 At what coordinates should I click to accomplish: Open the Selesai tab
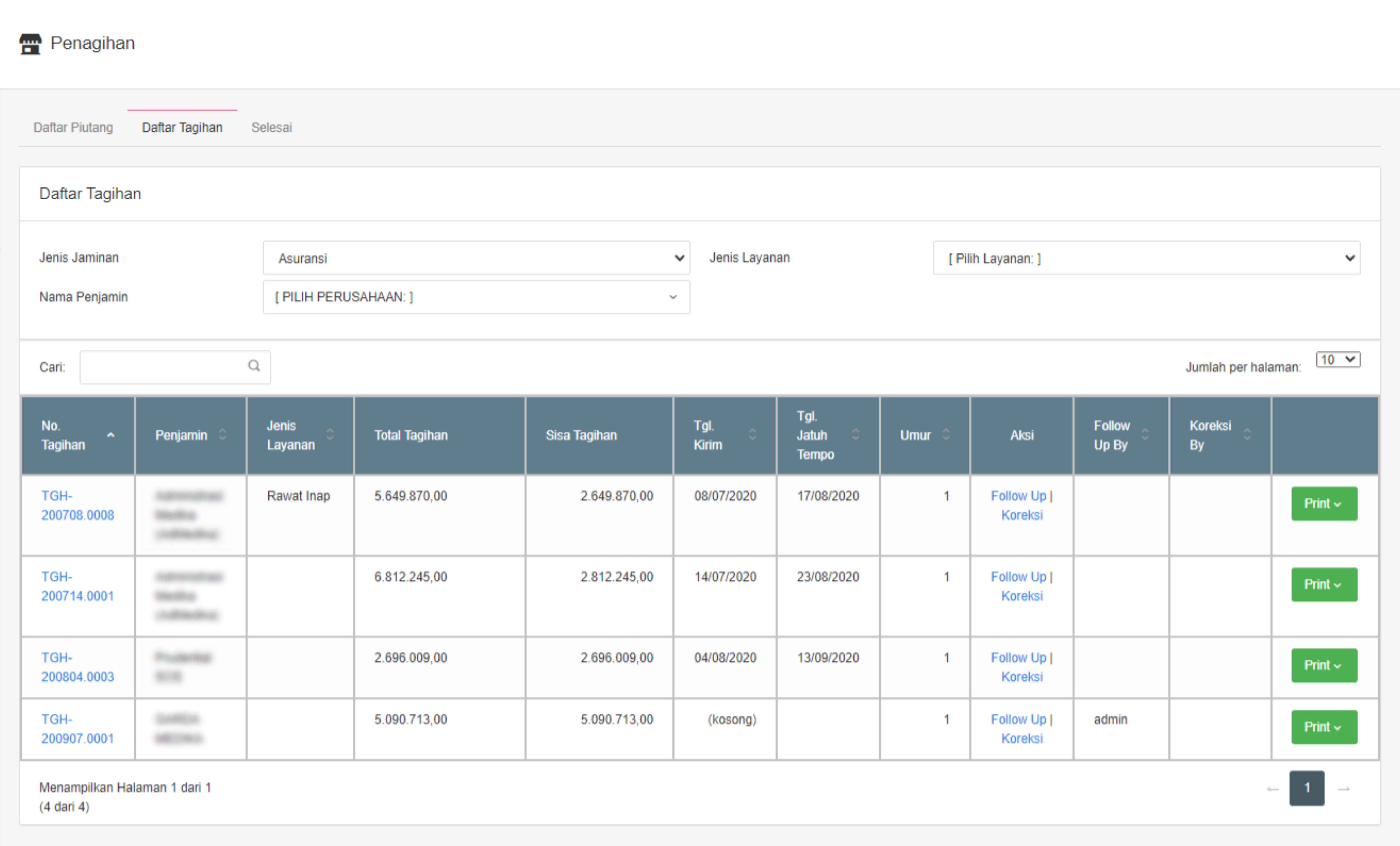(x=271, y=127)
